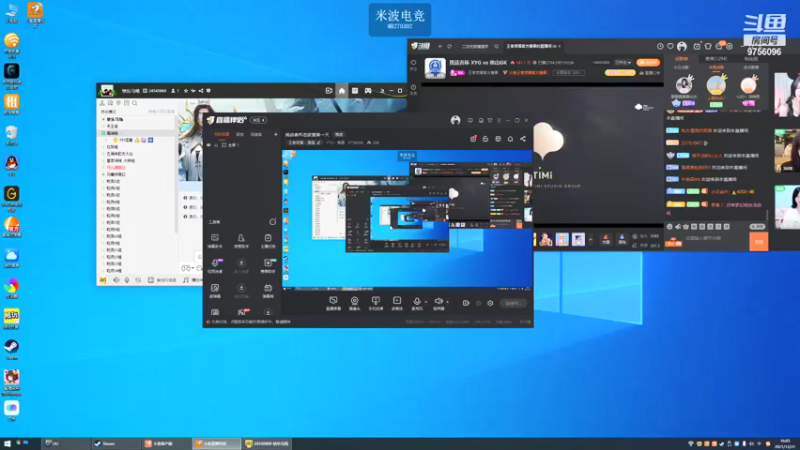Screen dimensions: 800x450
Task: Click the back arrow in the Douyu window
Action: pos(440,46)
